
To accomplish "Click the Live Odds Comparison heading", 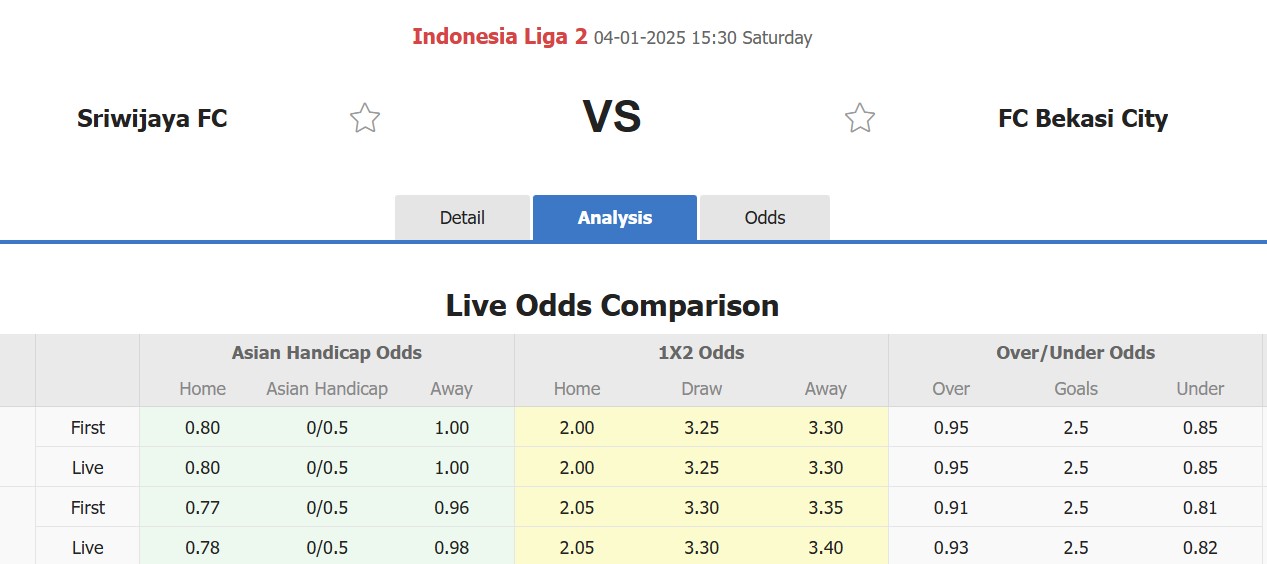I will pos(612,305).
